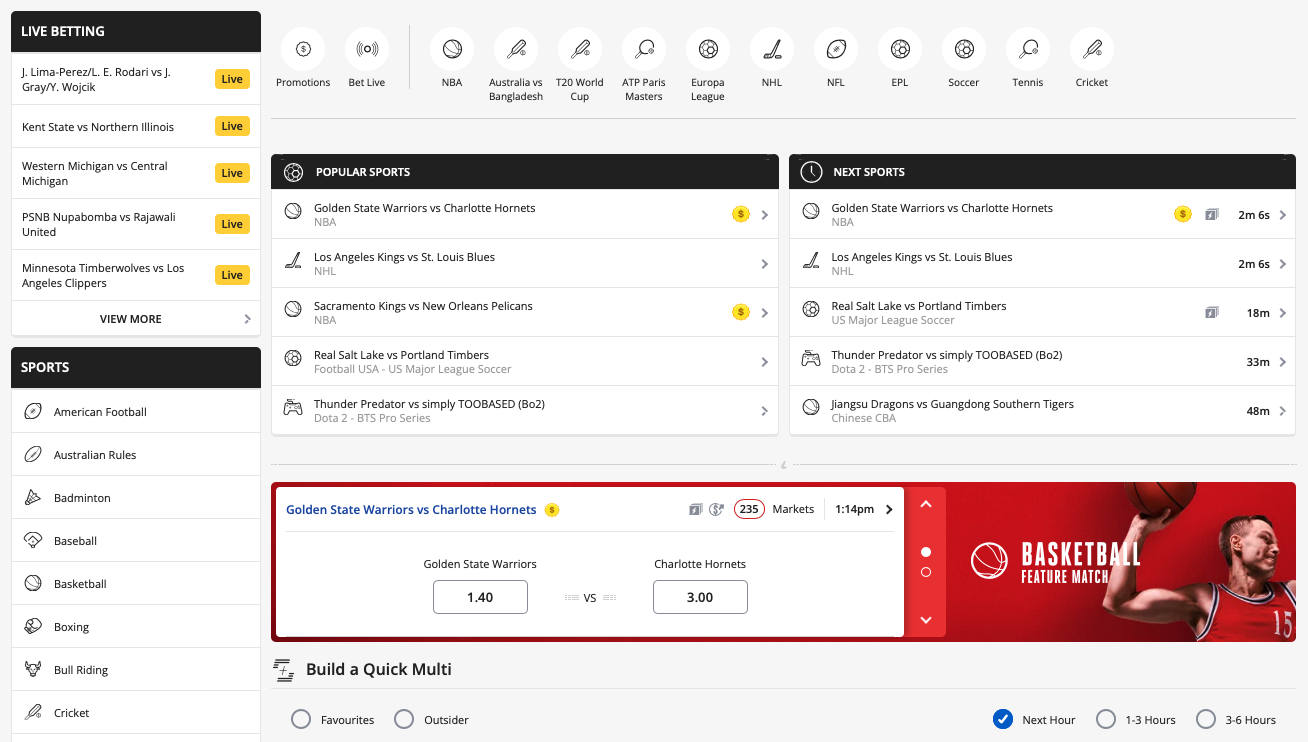The image size is (1308, 742).
Task: Select the 3-6 Hours option
Action: tap(1206, 719)
